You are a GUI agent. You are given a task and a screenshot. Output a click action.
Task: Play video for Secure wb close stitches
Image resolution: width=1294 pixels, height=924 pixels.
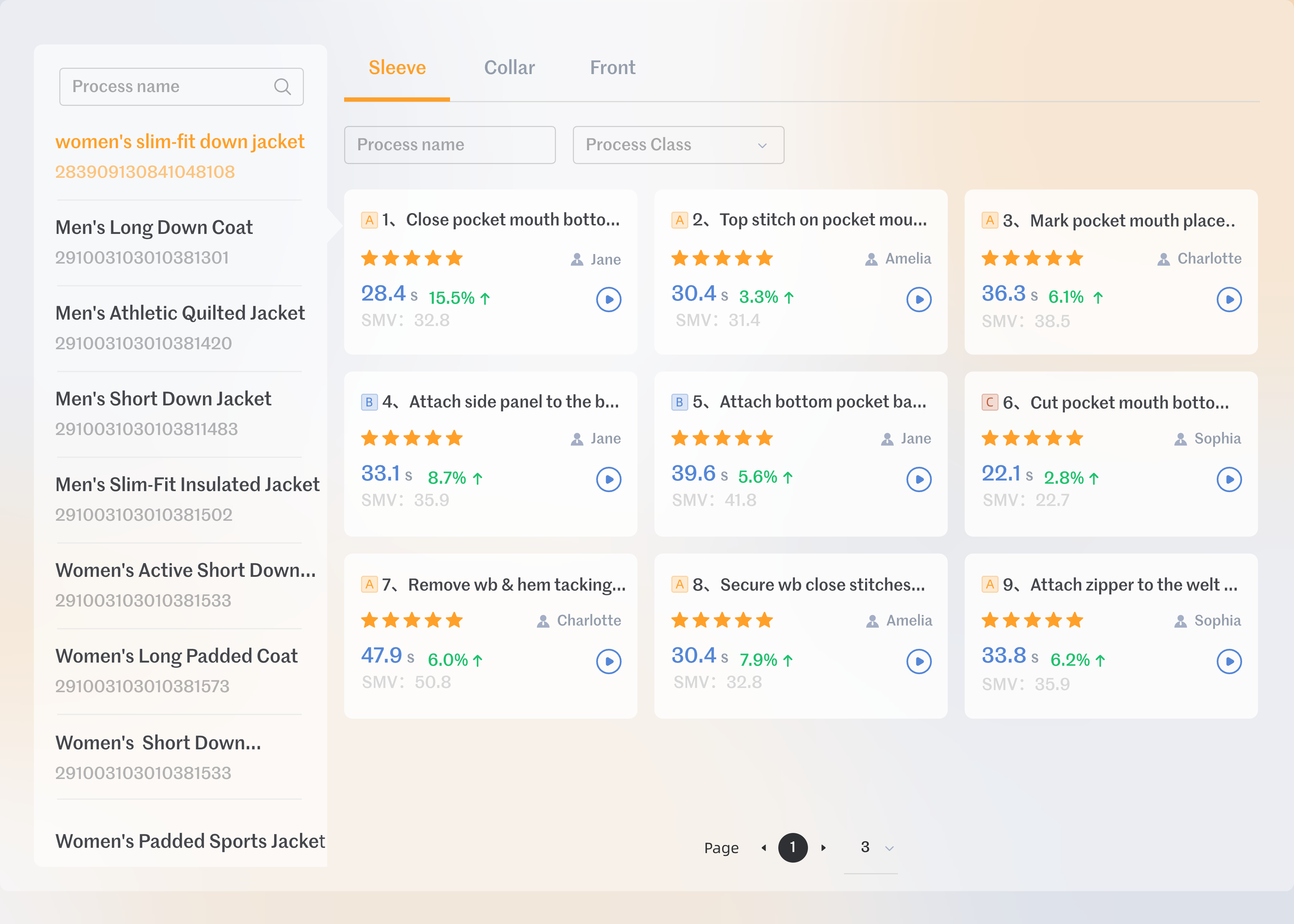918,661
